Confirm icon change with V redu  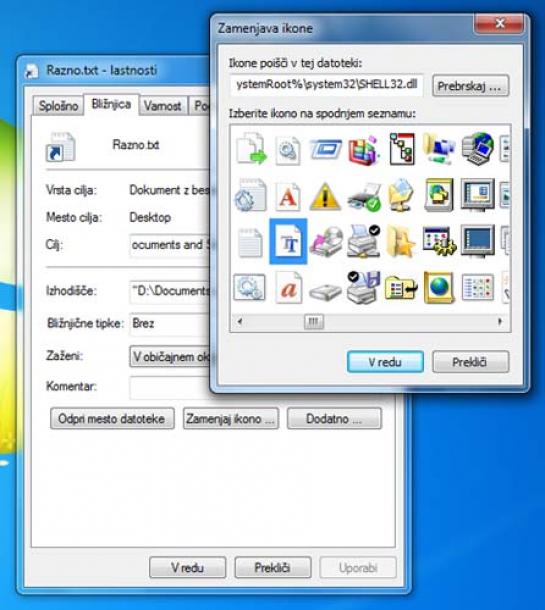(x=385, y=362)
